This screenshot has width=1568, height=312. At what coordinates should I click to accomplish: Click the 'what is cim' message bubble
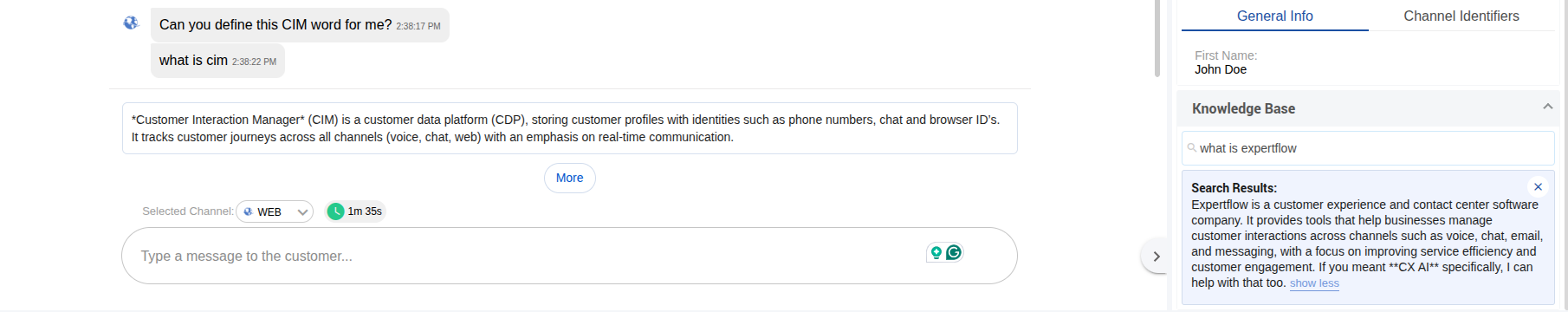tap(217, 61)
